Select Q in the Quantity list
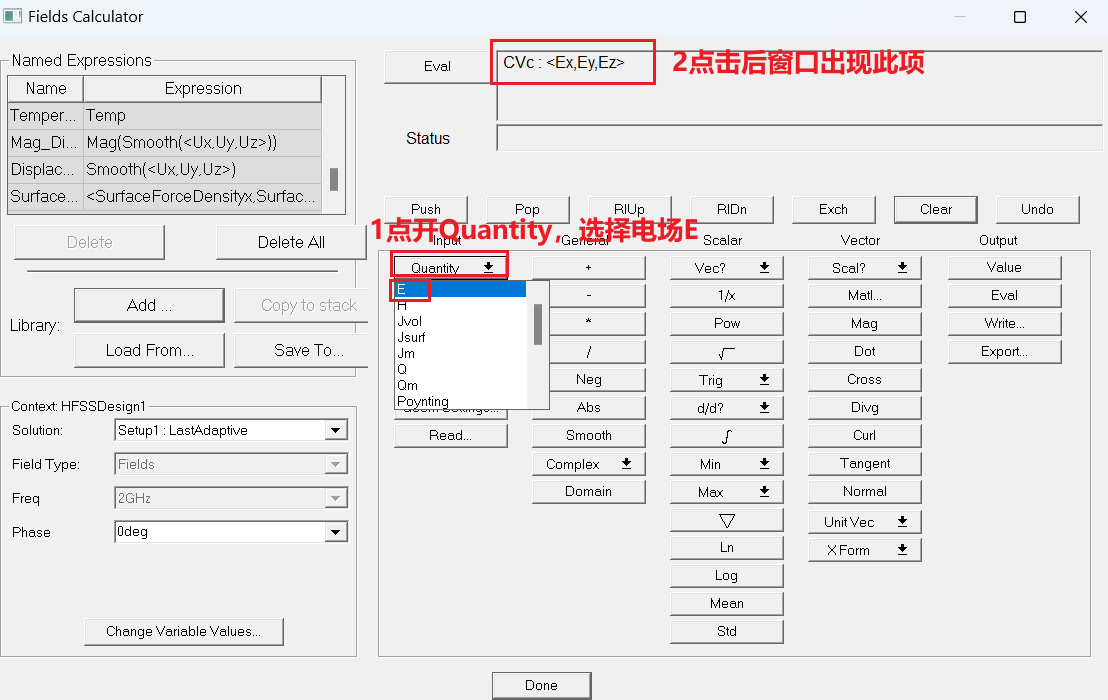1108x700 pixels. 460,369
